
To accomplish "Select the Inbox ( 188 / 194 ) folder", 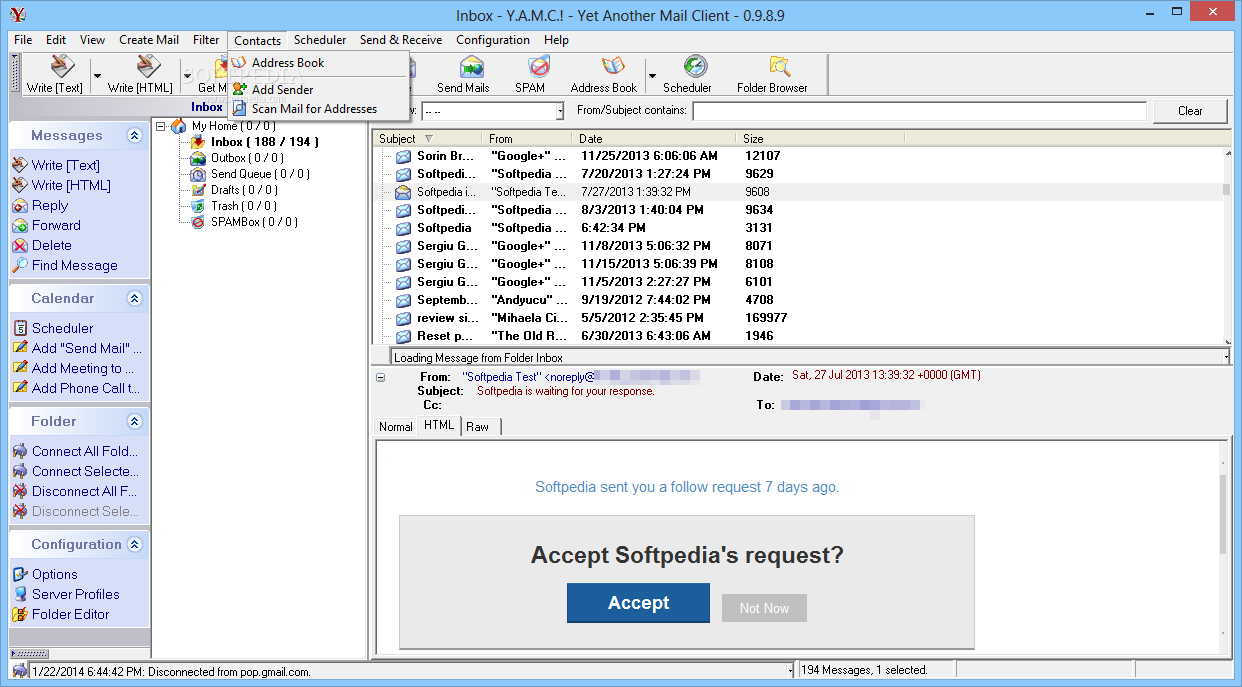I will pyautogui.click(x=265, y=142).
